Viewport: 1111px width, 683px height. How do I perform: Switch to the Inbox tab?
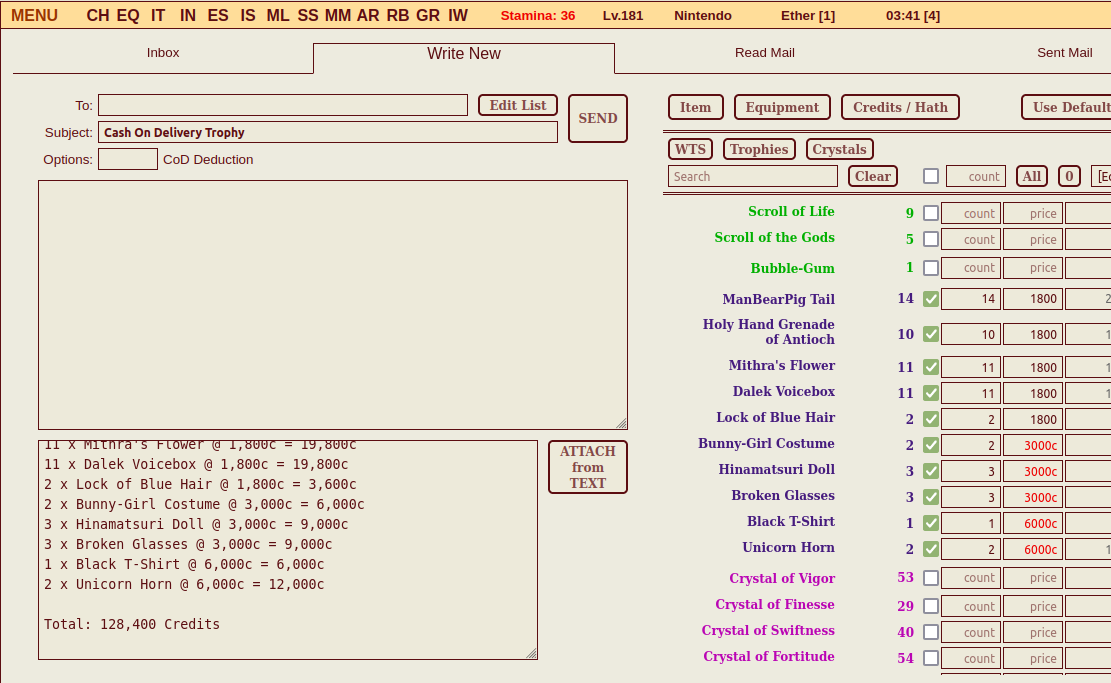click(163, 53)
